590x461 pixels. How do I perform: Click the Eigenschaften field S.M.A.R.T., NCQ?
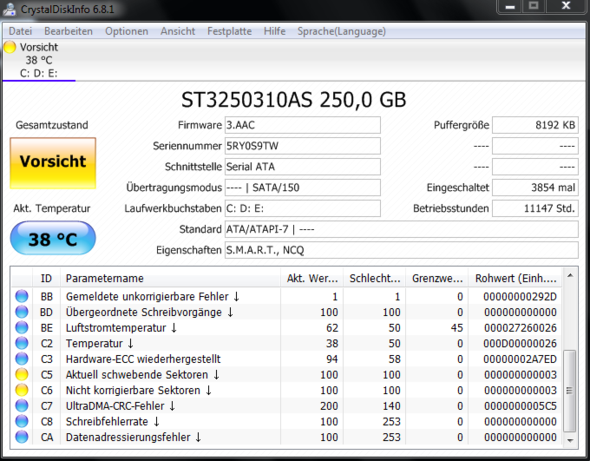click(401, 250)
